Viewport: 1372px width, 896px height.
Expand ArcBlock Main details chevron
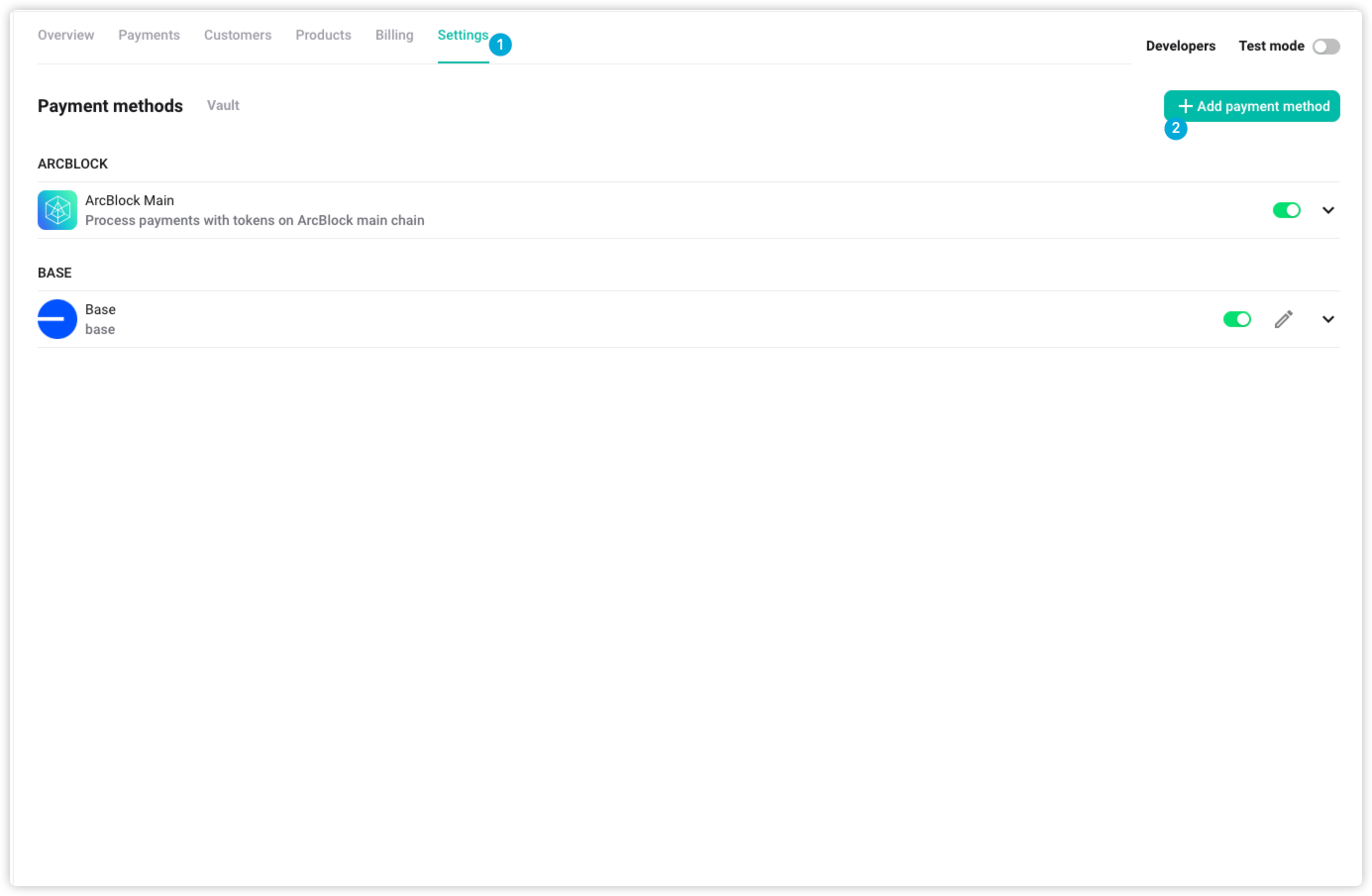click(1327, 210)
